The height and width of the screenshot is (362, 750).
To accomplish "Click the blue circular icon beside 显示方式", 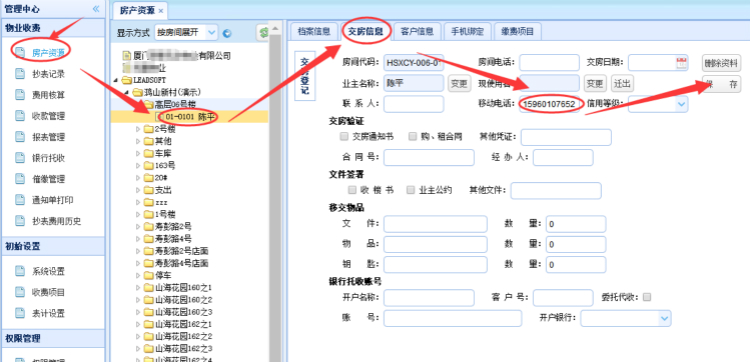I will click(227, 33).
